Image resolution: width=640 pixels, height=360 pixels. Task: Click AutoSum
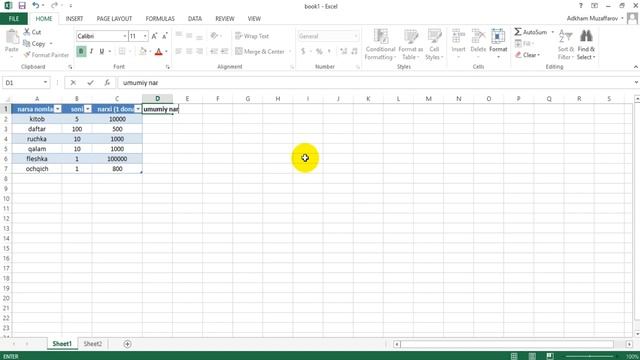531,32
